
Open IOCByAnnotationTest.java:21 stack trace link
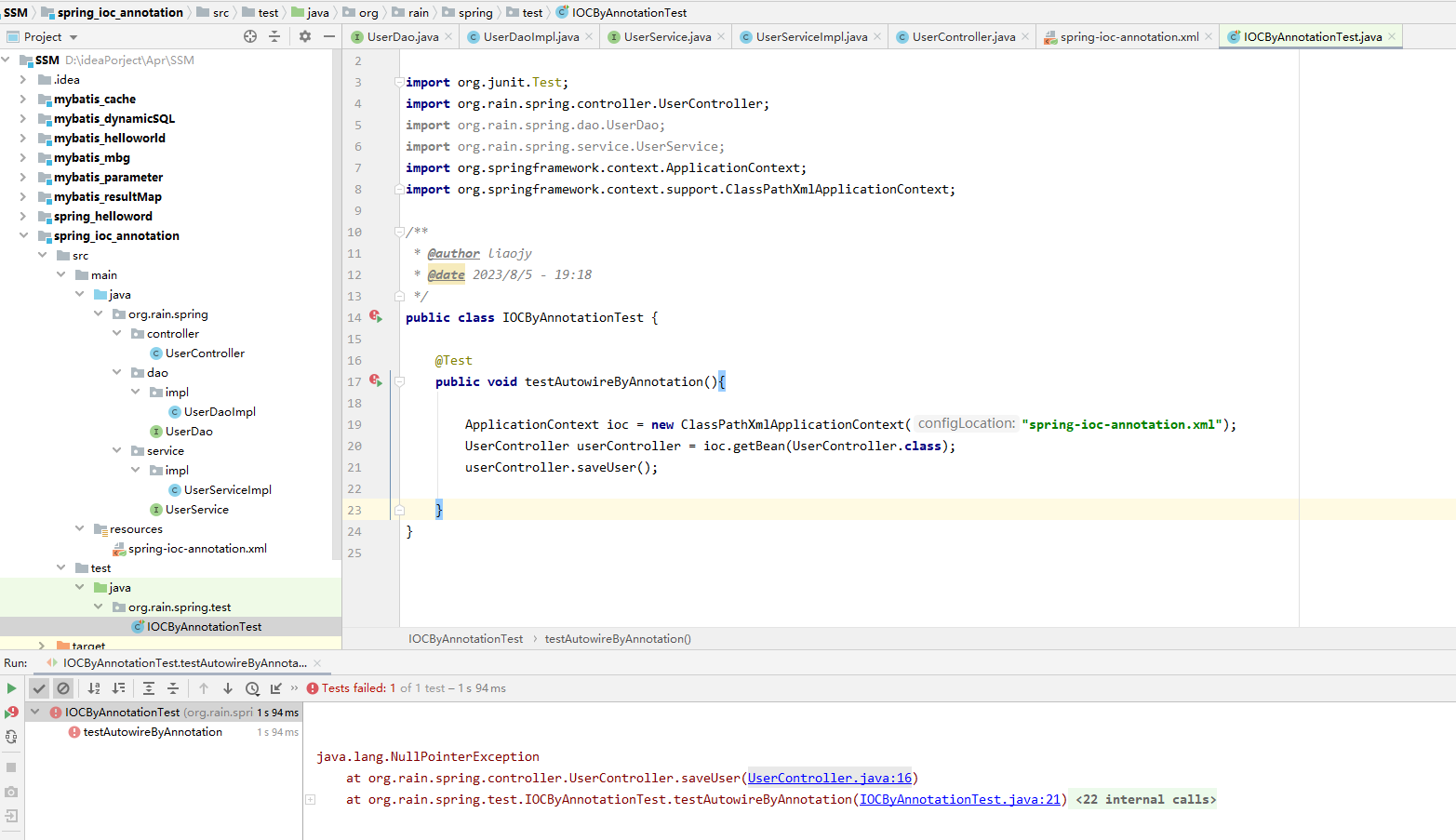click(x=960, y=799)
